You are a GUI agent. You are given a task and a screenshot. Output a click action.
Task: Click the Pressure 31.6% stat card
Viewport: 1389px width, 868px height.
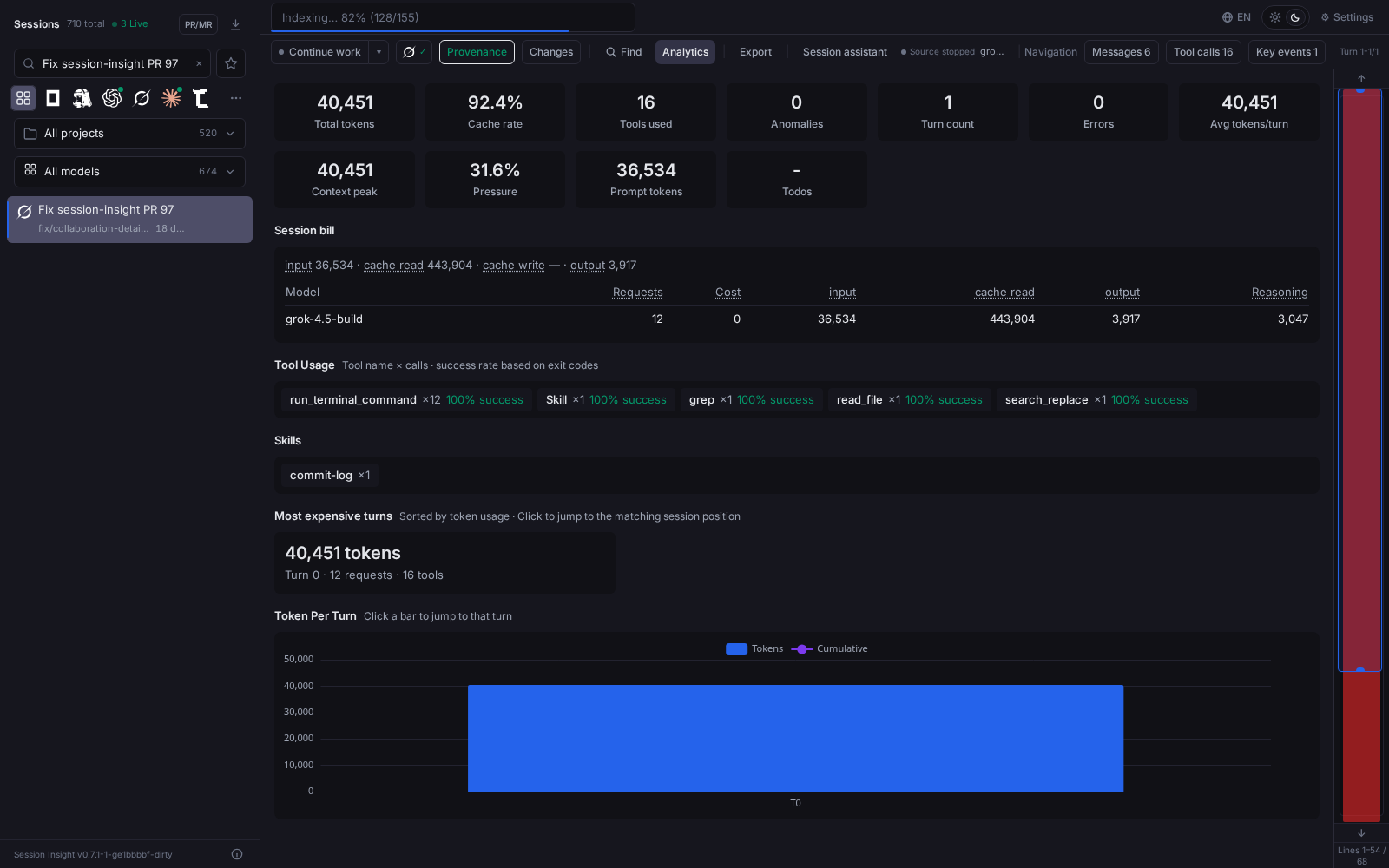[x=495, y=180]
